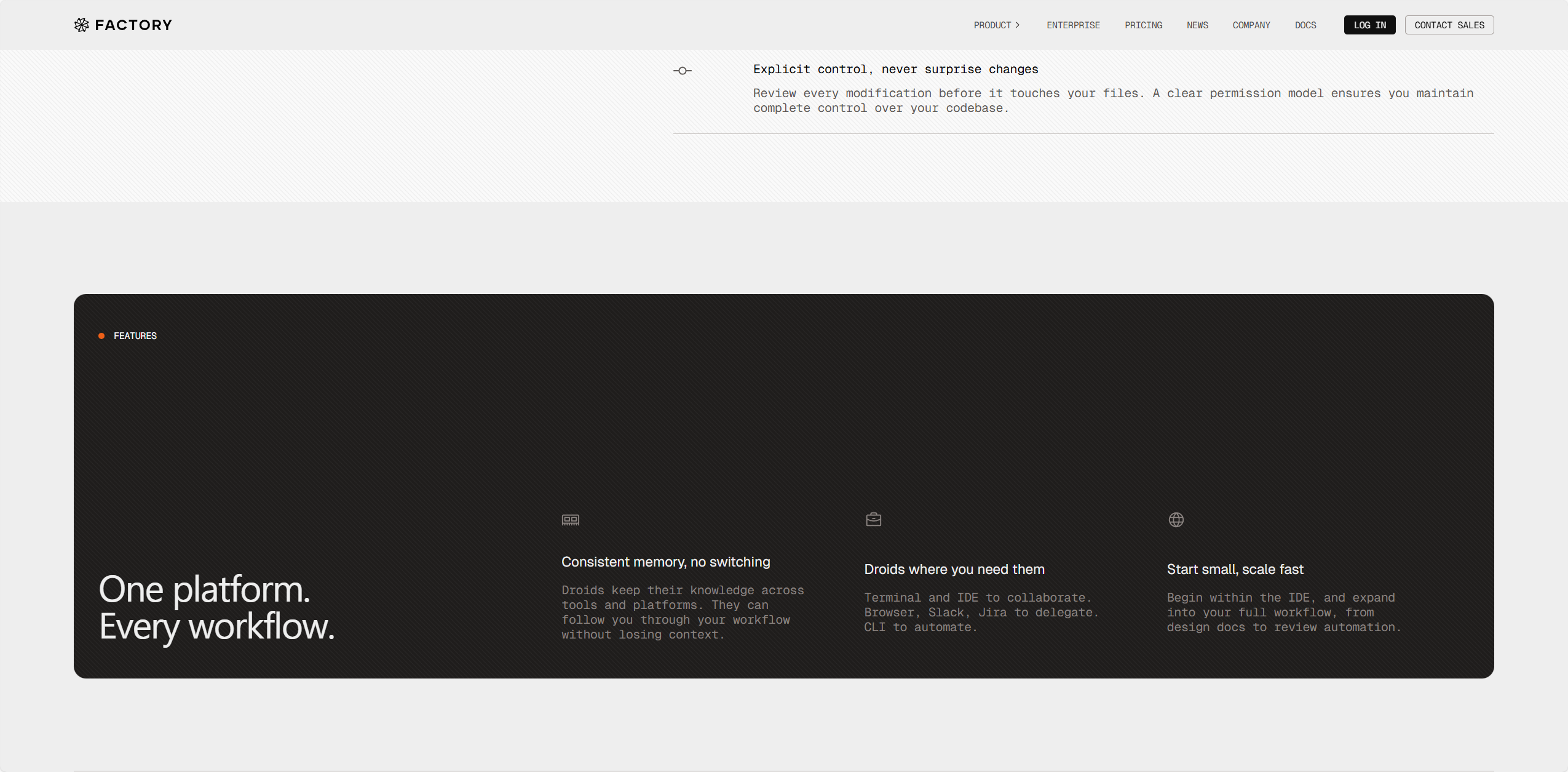
Task: Click the orange dot next to FEATURES
Action: pyautogui.click(x=101, y=336)
